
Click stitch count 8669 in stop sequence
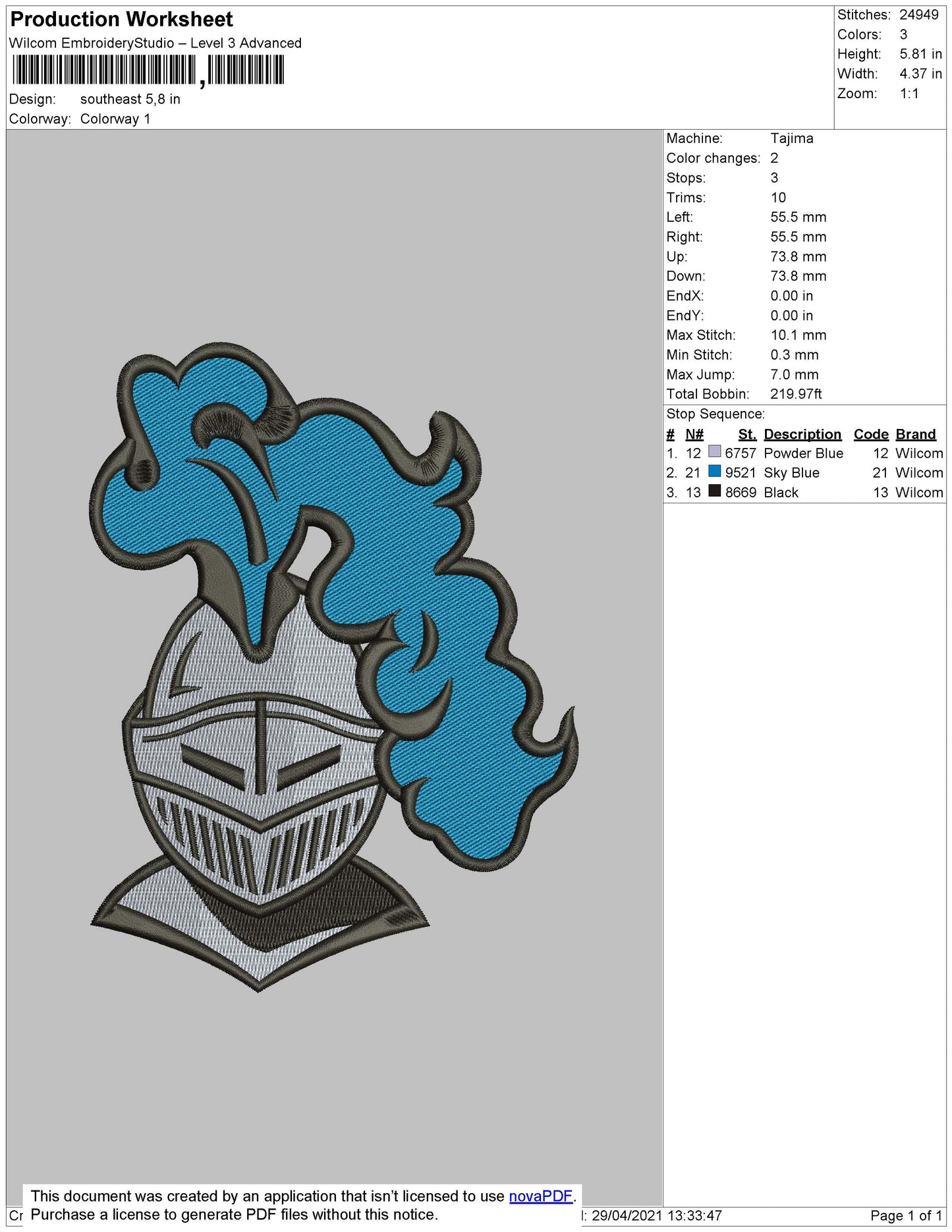[741, 493]
